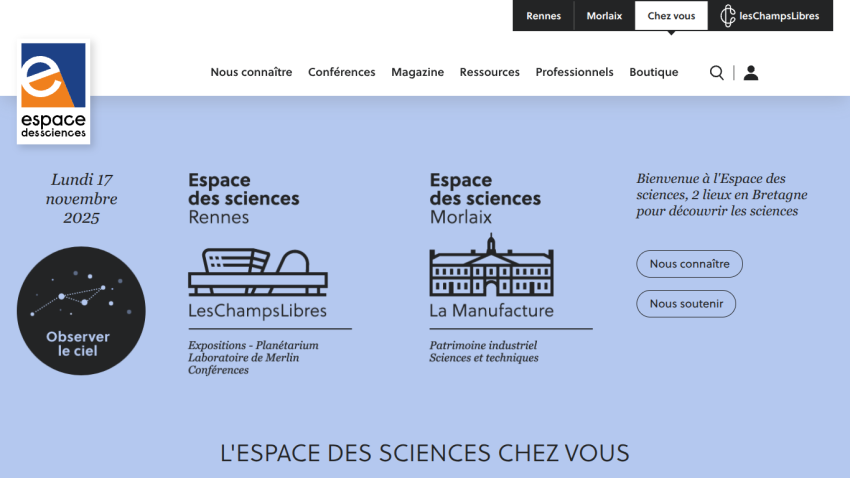Open the Observer le ciel constellation circle
This screenshot has width=850, height=478.
[x=81, y=311]
